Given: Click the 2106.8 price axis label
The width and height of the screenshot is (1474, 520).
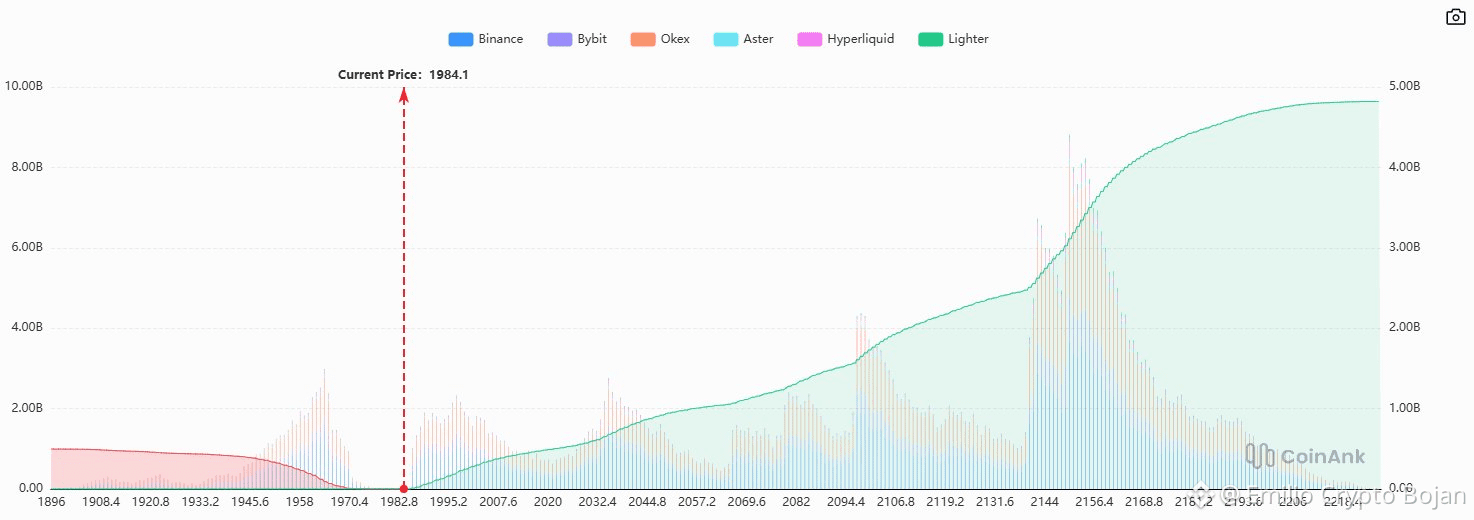Looking at the screenshot, I should click(896, 502).
